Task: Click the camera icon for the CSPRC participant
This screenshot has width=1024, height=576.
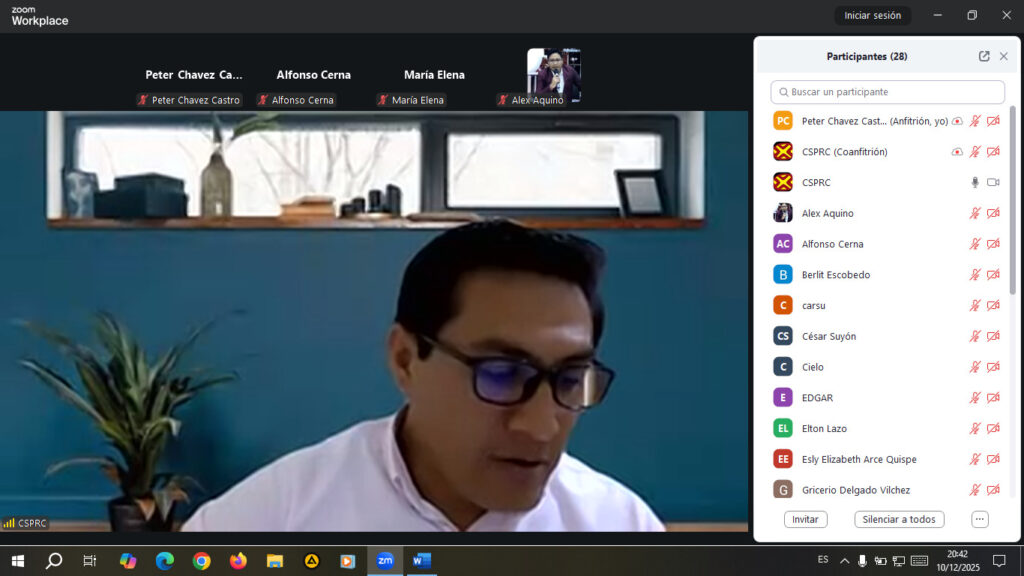Action: click(x=993, y=183)
